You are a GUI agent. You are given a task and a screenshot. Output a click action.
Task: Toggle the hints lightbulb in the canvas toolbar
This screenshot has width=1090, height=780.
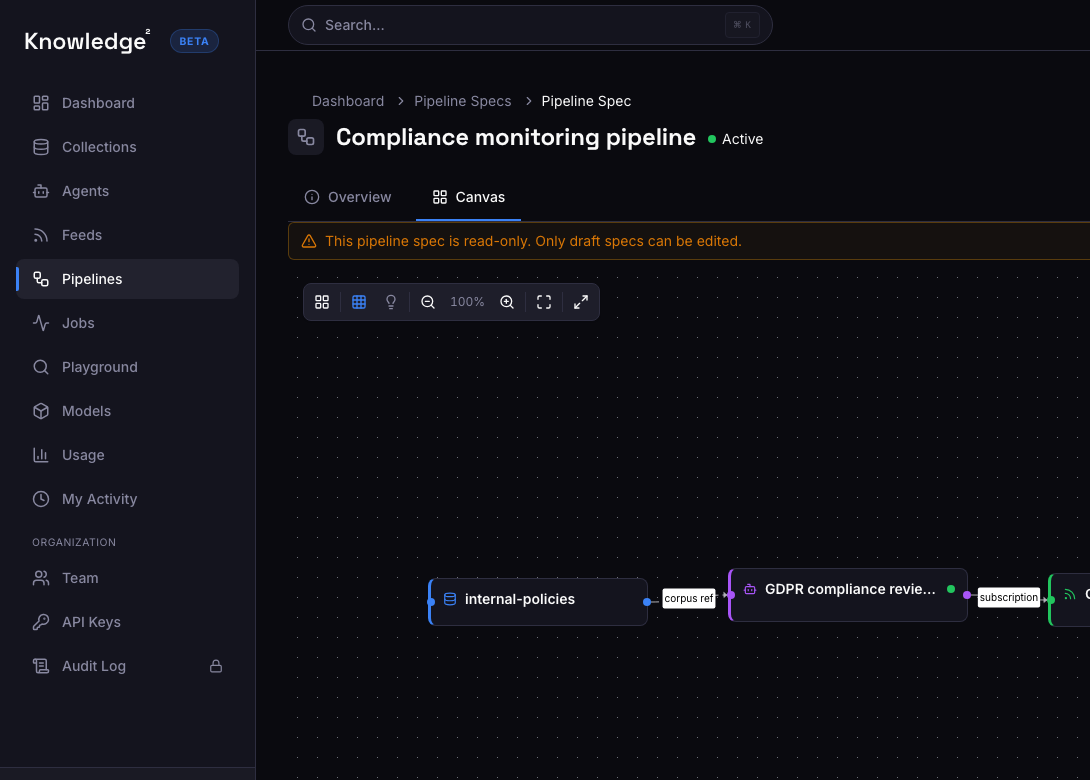point(390,301)
